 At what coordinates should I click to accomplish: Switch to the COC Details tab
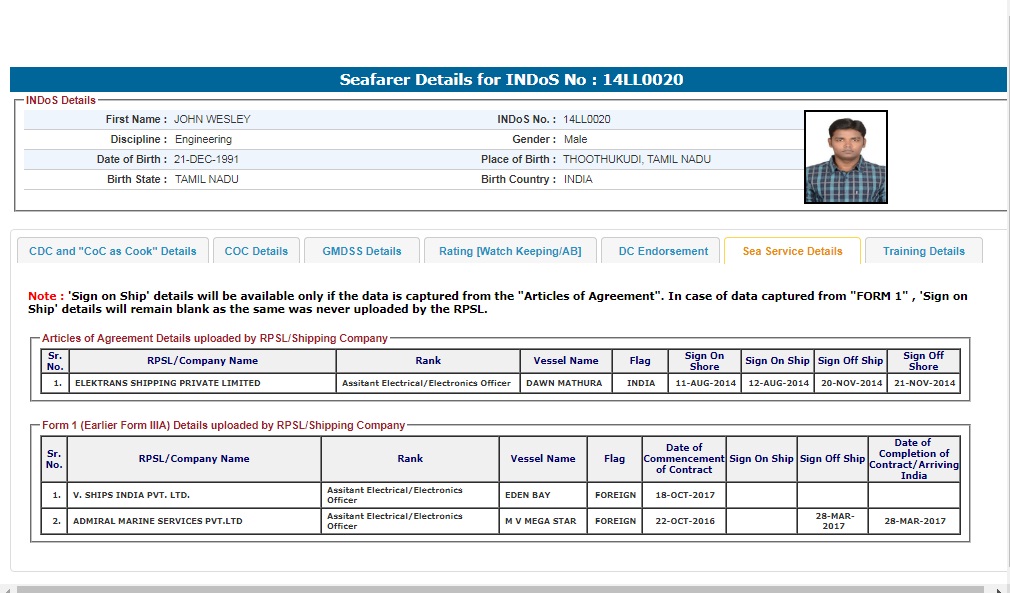click(256, 251)
